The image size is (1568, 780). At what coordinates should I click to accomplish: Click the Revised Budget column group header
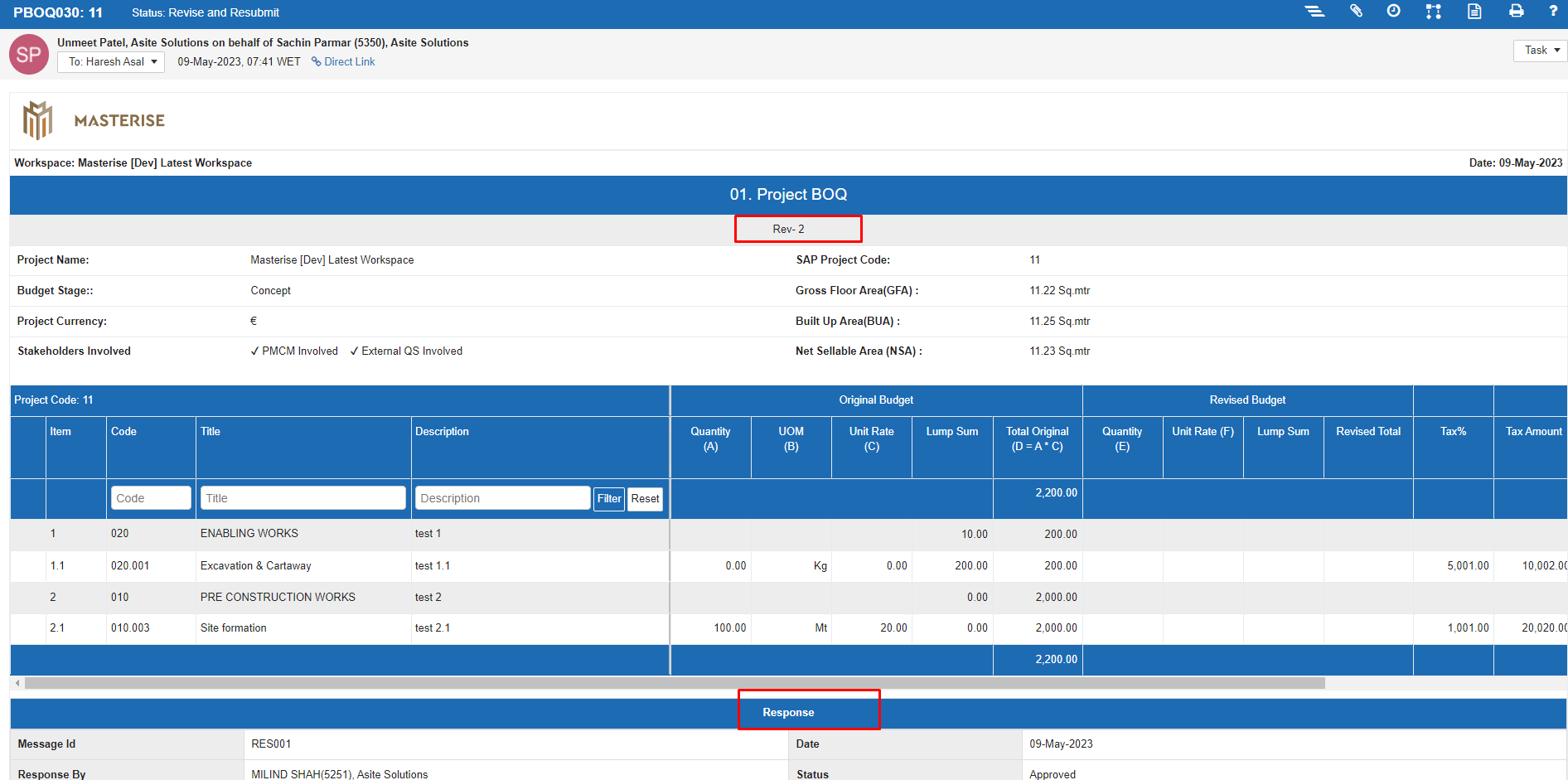point(1247,400)
